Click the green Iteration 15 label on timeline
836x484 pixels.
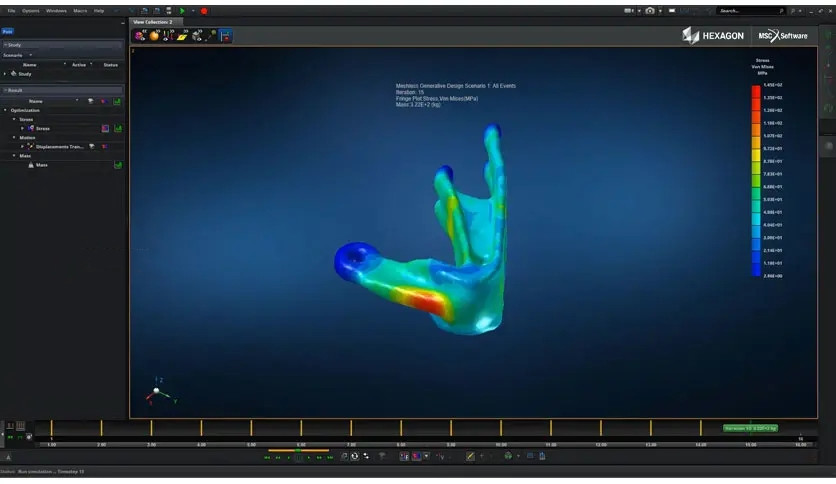[750, 428]
